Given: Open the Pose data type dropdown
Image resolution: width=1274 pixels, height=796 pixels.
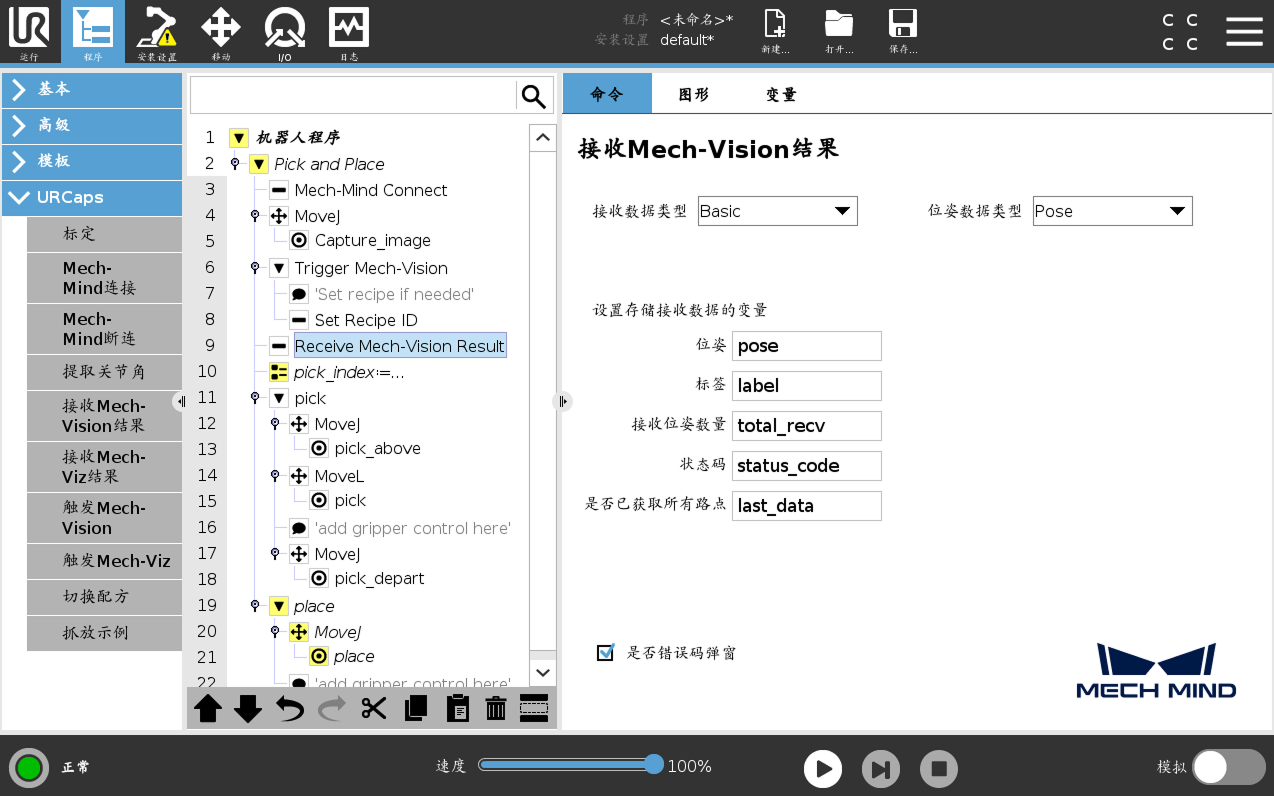Looking at the screenshot, I should tap(1112, 211).
